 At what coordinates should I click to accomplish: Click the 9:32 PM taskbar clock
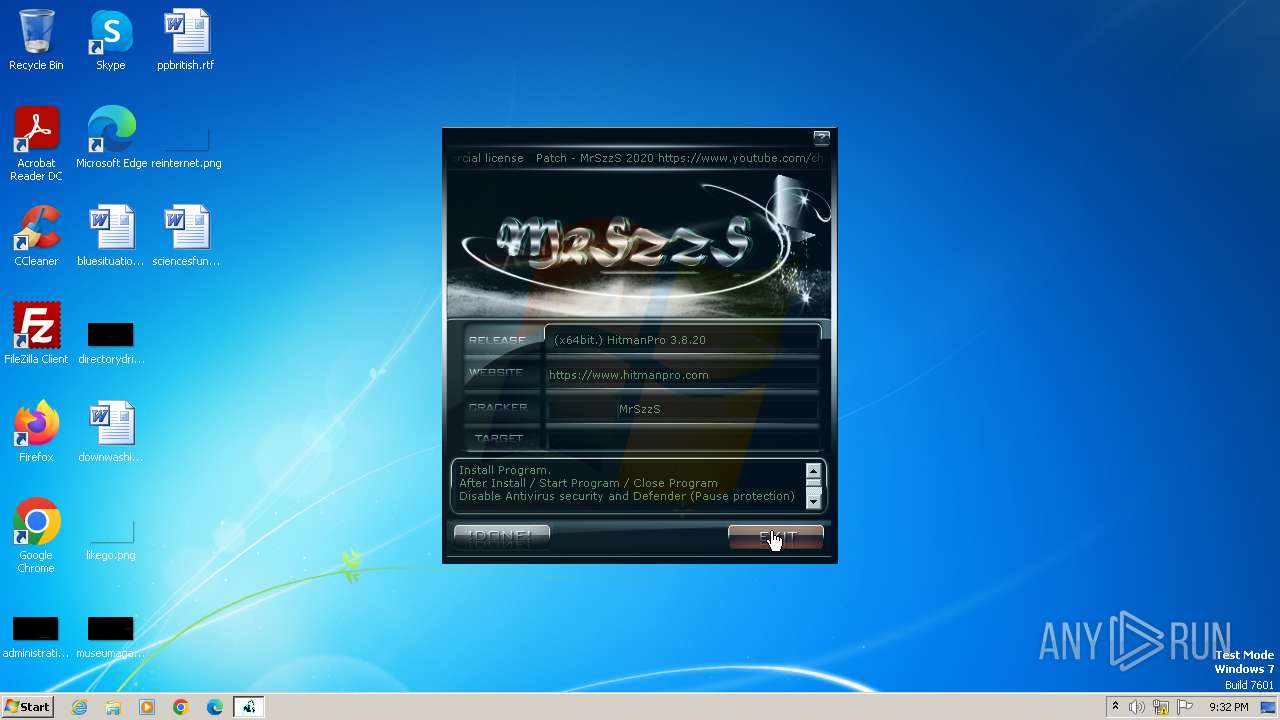(1228, 707)
